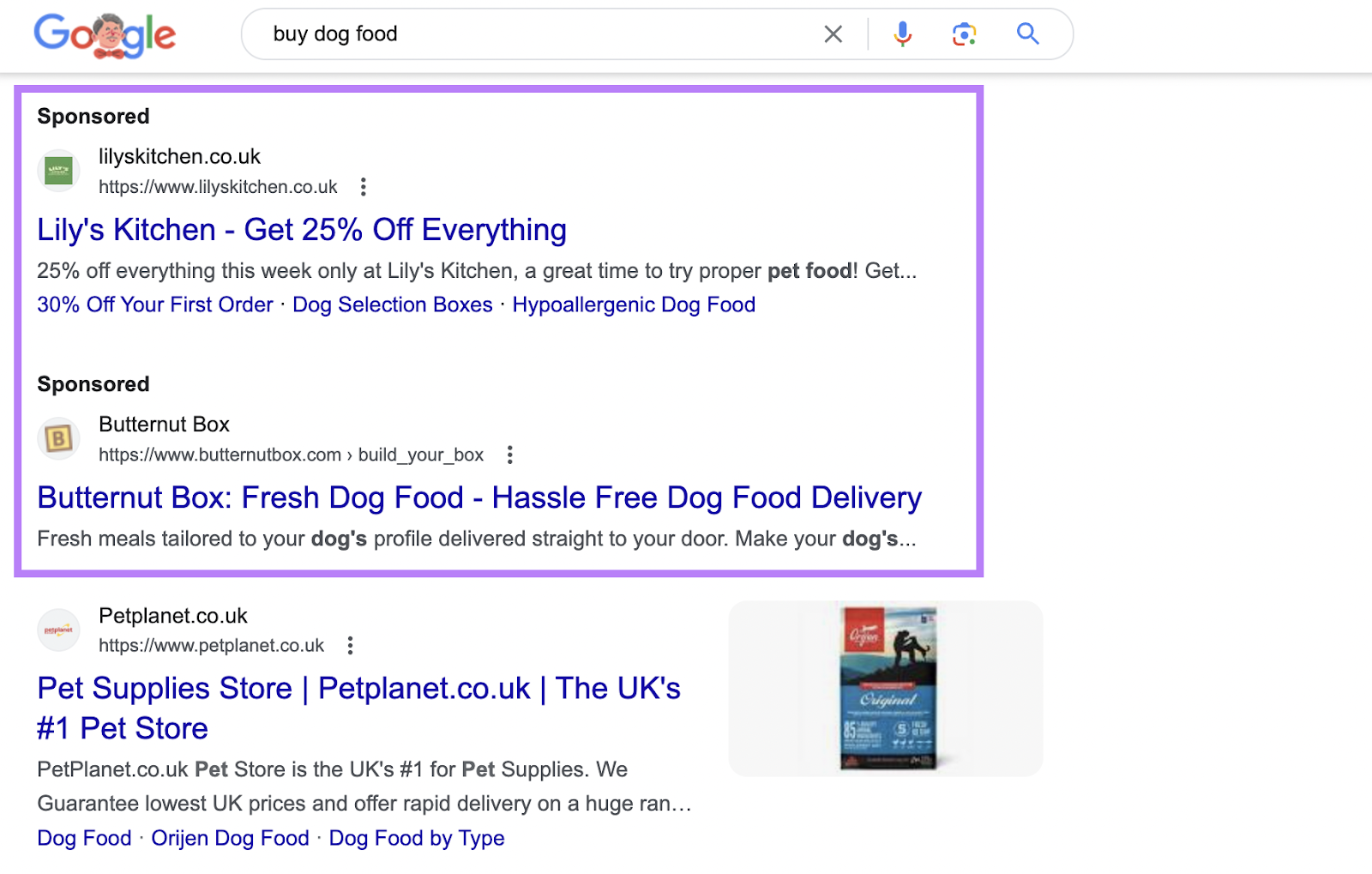The image size is (1372, 874).
Task: Click the Orijen dog food product thumbnail
Action: click(885, 688)
